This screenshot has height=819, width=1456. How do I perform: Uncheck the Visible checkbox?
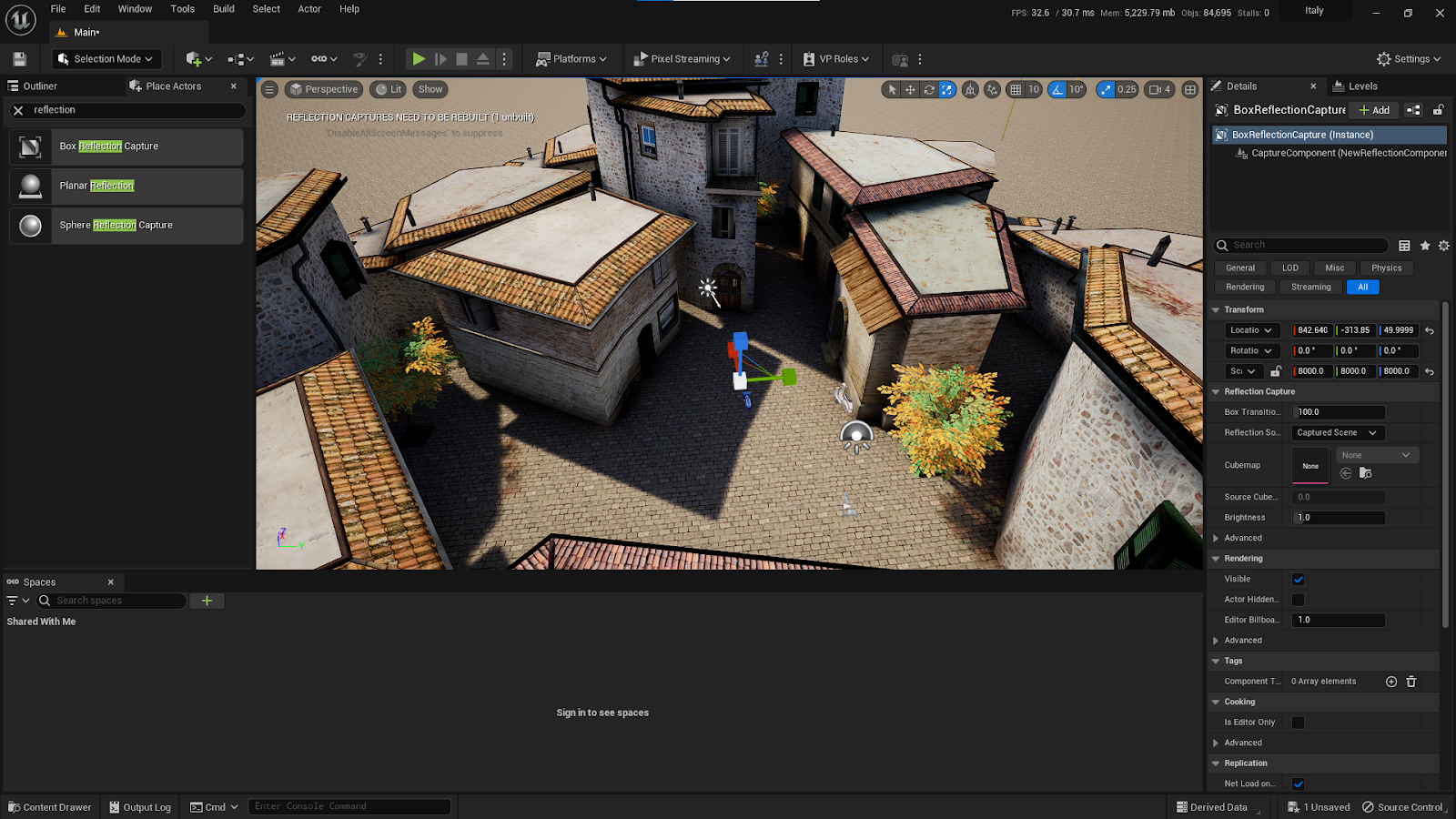point(1299,580)
